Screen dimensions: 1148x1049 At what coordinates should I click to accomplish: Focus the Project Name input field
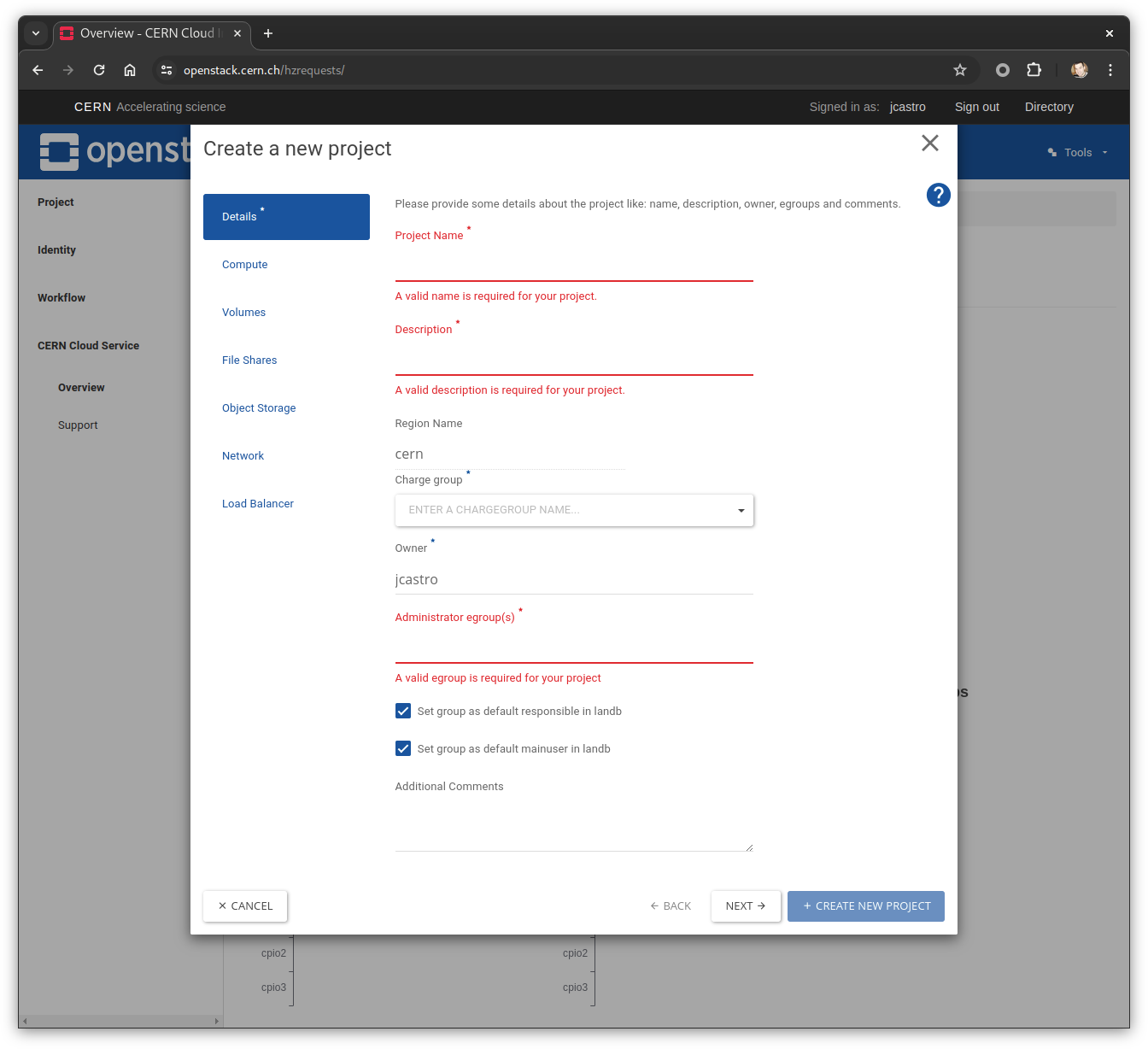coord(574,267)
